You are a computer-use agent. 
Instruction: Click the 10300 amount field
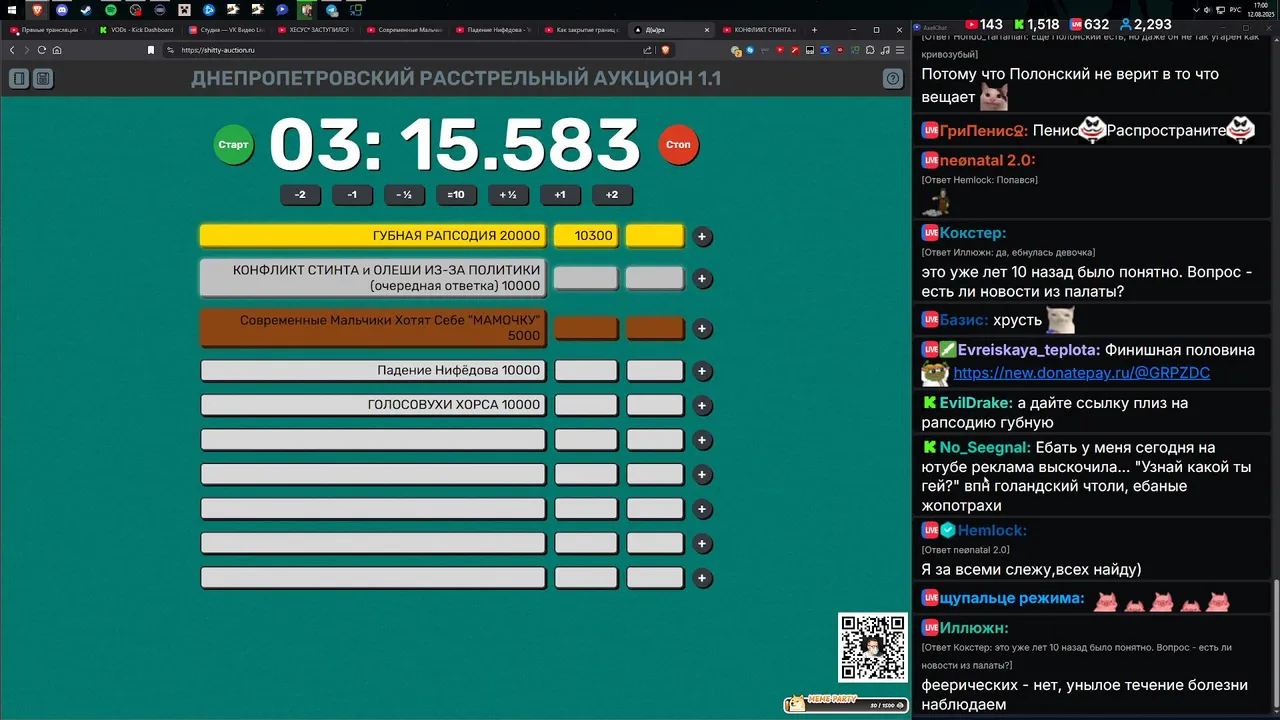[x=586, y=236]
